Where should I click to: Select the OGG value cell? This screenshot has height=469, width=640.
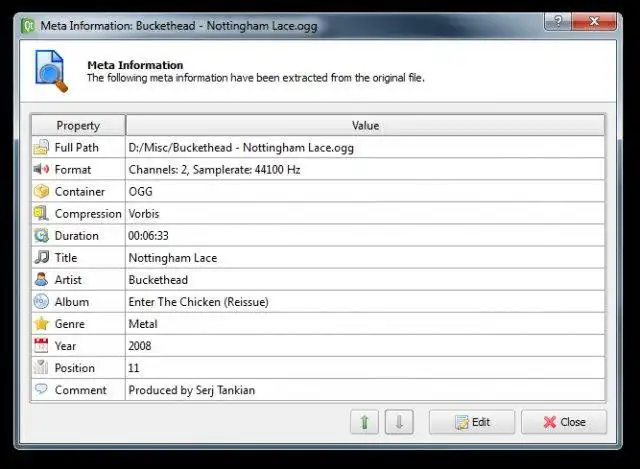pyautogui.click(x=365, y=191)
